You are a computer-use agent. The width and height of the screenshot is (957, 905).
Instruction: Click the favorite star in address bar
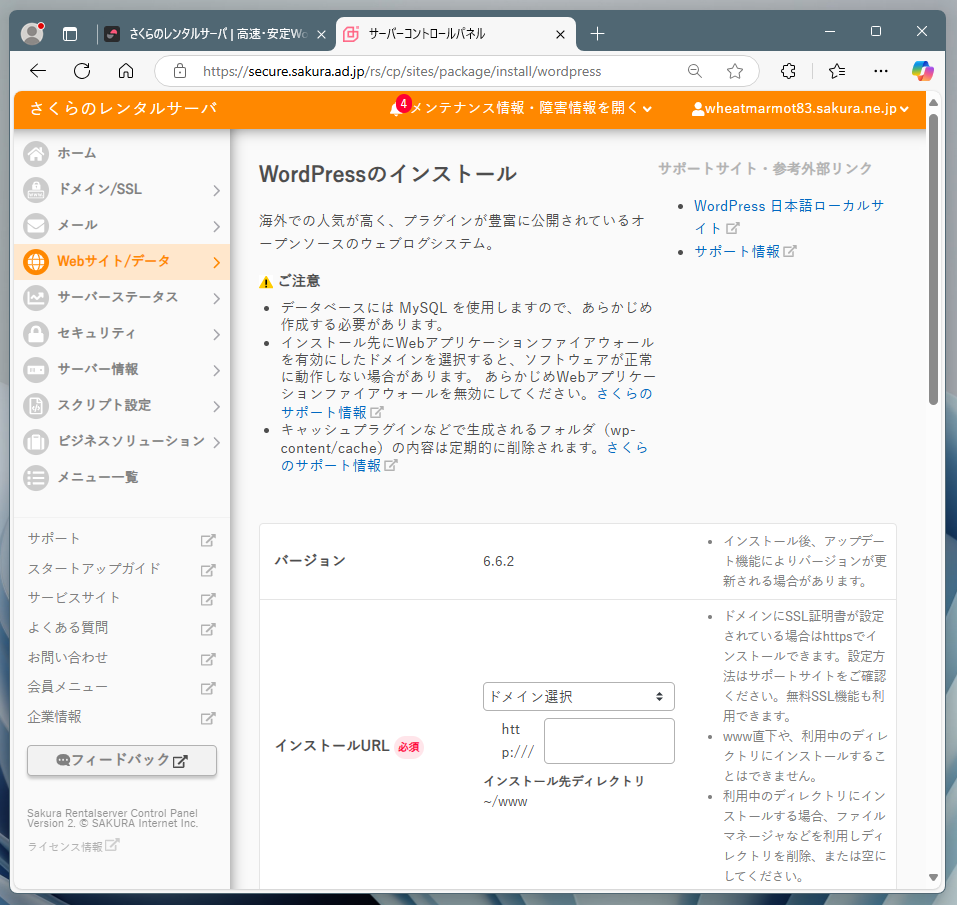tap(735, 71)
